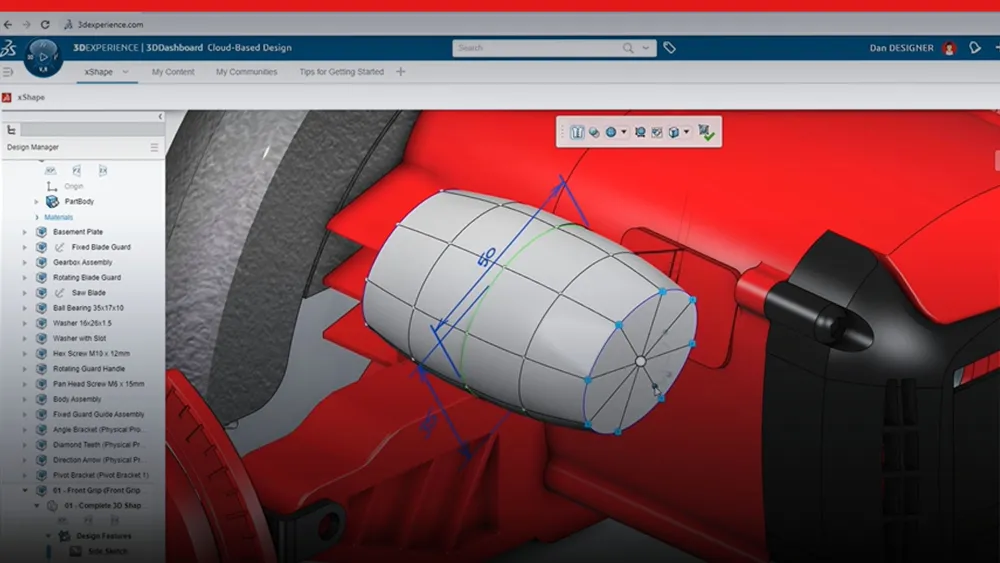Select Saw Blade in tree
1000x563 pixels.
coord(89,293)
